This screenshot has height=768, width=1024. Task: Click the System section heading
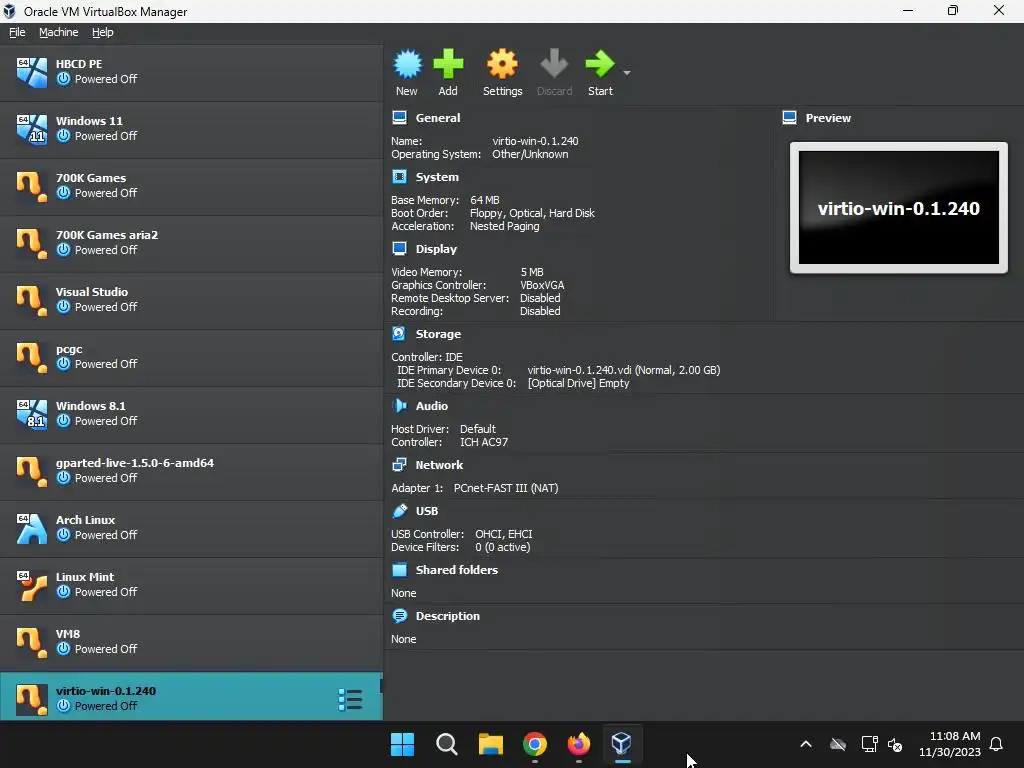[437, 177]
